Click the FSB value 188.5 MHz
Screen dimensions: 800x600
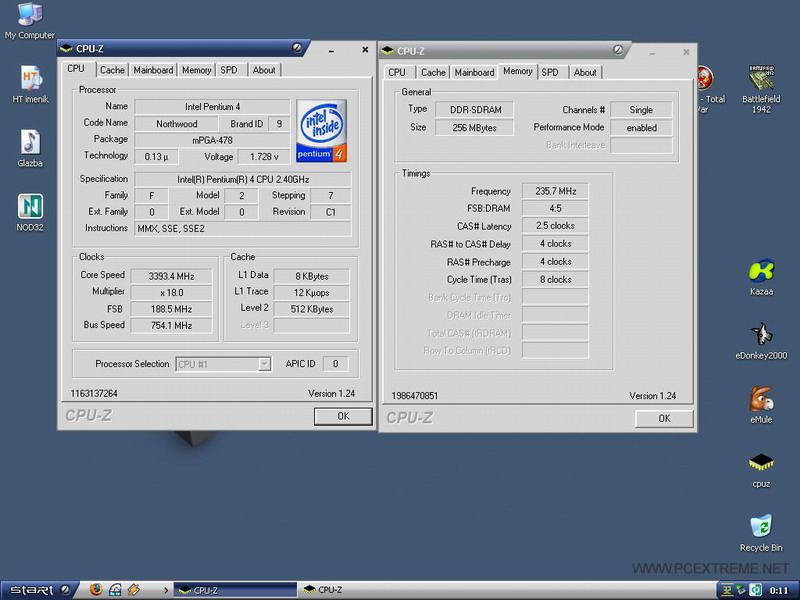(171, 309)
